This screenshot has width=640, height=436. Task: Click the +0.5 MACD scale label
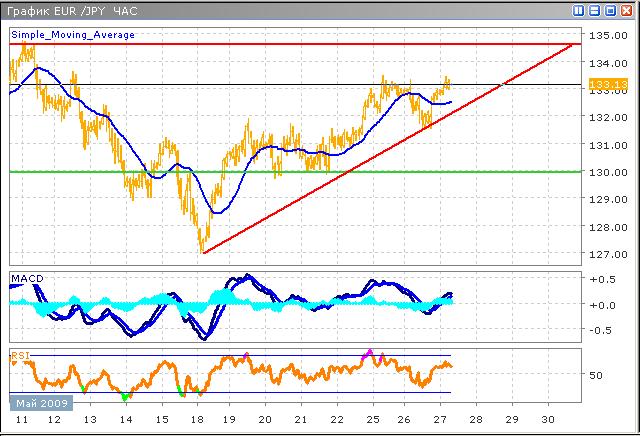point(602,279)
